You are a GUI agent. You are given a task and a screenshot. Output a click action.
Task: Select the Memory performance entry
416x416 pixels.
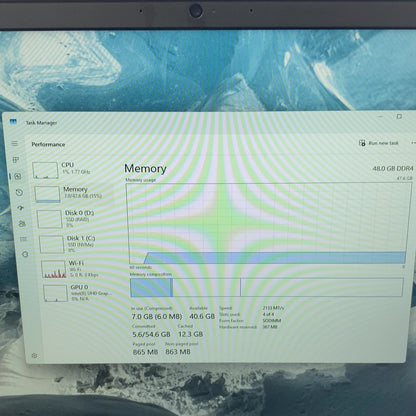click(76, 194)
